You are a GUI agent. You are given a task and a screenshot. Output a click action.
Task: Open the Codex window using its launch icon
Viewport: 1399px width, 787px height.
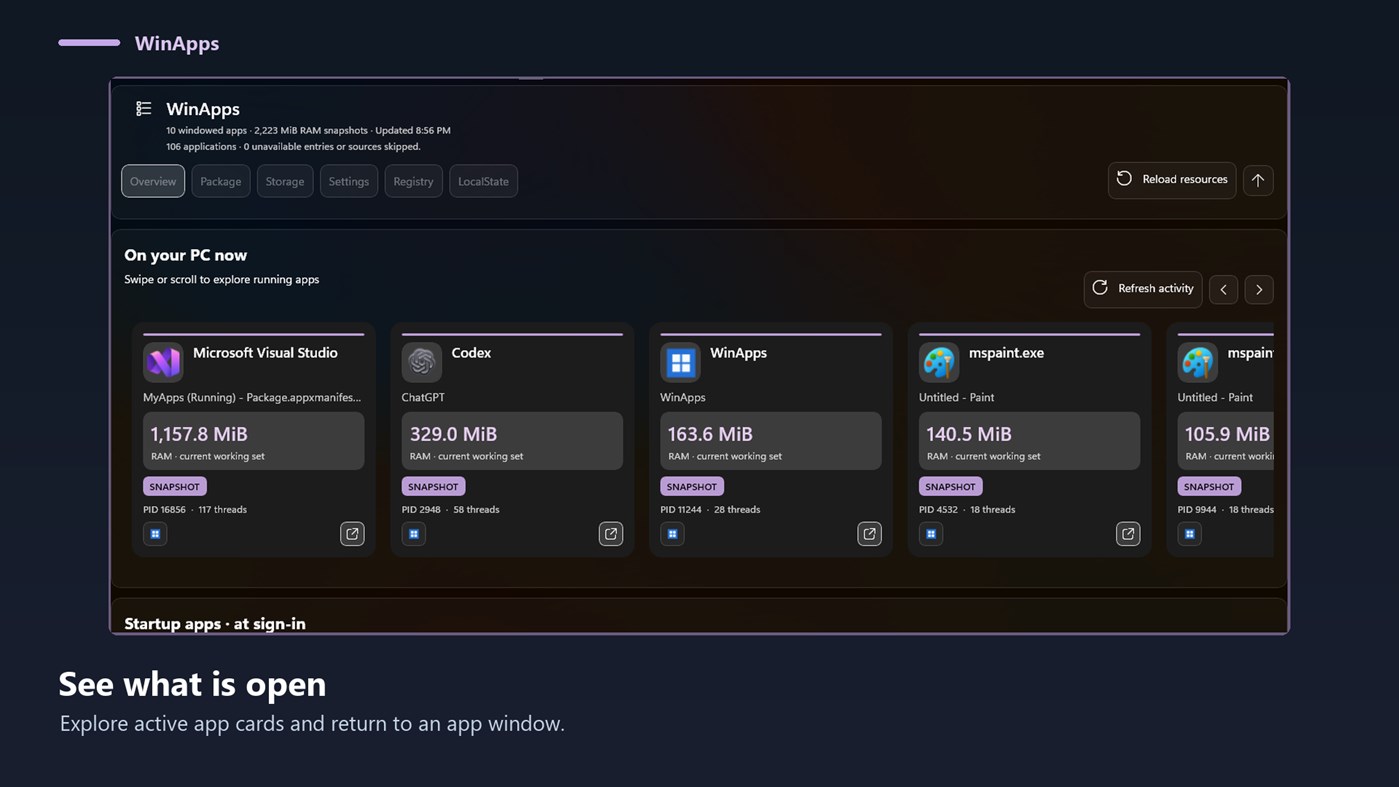[611, 534]
